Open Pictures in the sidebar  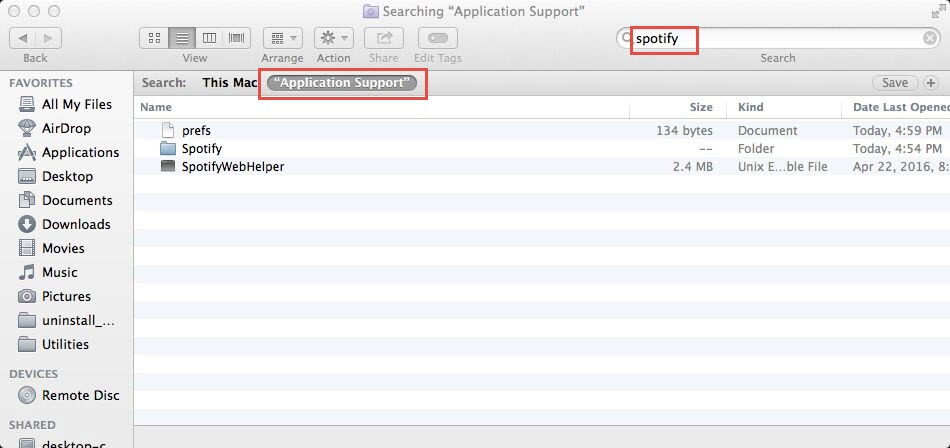(67, 296)
